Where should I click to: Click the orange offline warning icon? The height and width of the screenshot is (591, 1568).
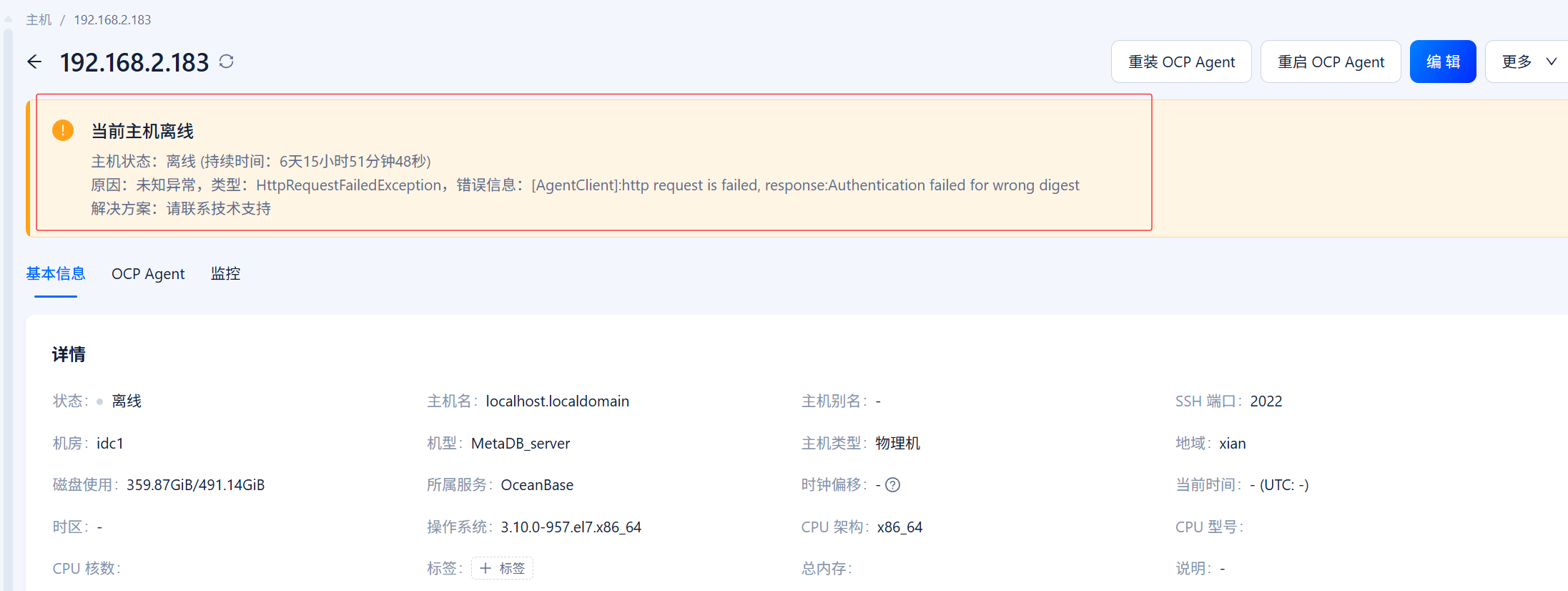63,130
